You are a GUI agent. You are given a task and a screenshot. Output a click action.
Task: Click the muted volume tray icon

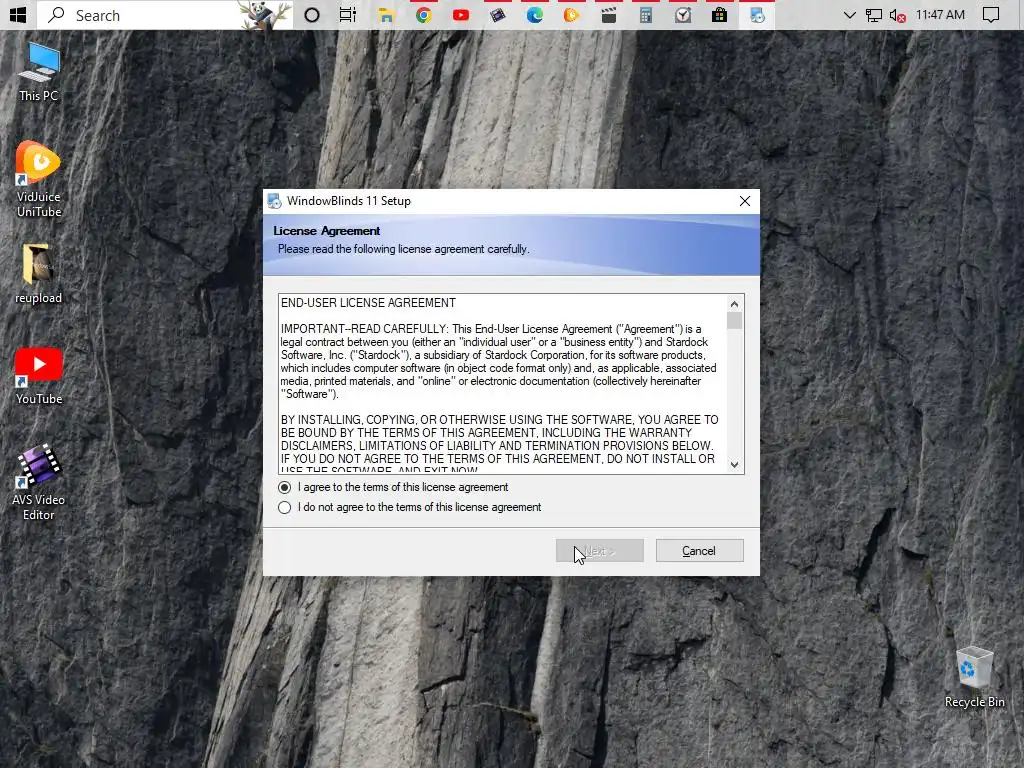pyautogui.click(x=898, y=15)
